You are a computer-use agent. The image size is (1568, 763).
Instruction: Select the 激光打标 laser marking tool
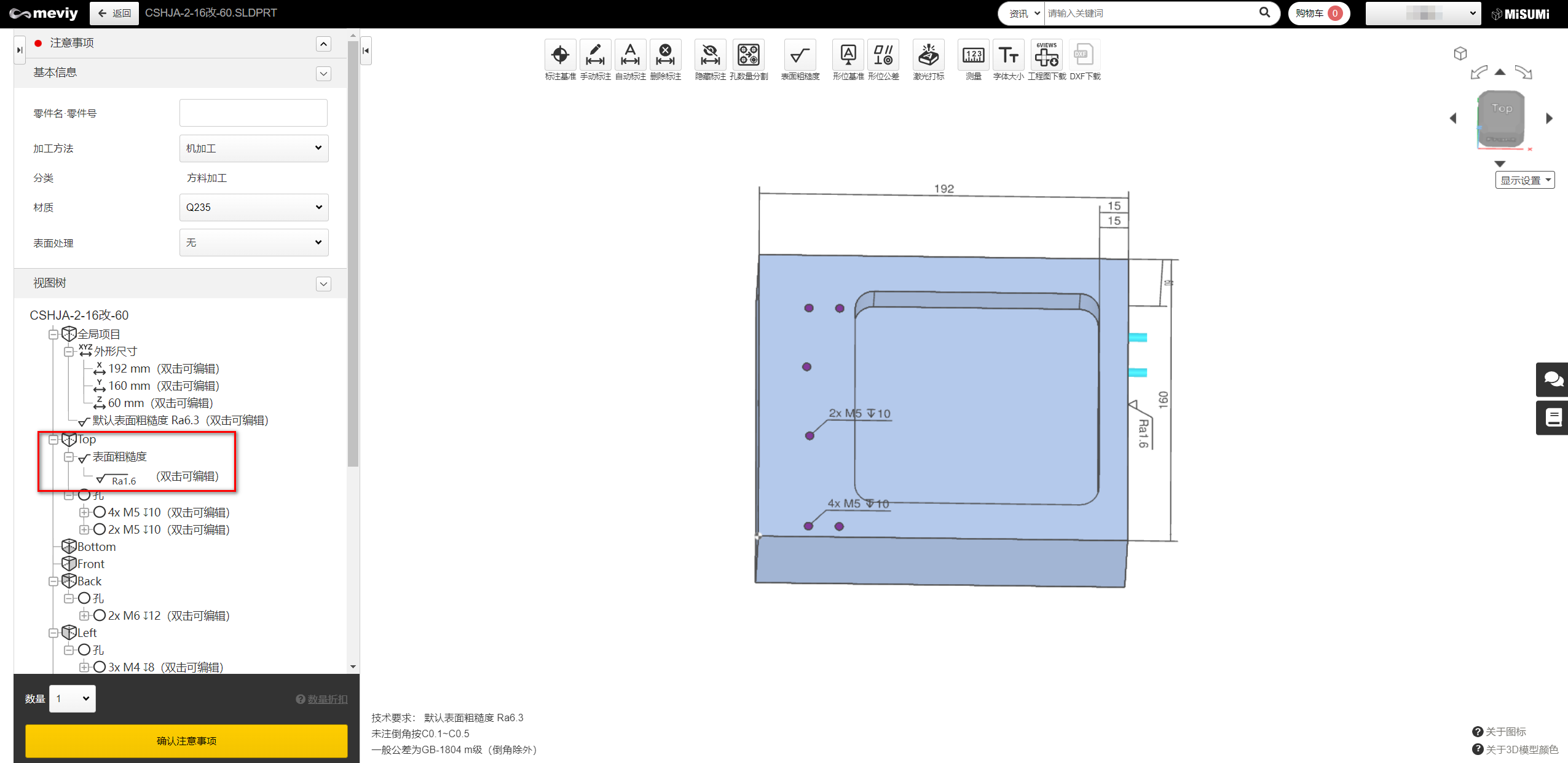coord(928,56)
